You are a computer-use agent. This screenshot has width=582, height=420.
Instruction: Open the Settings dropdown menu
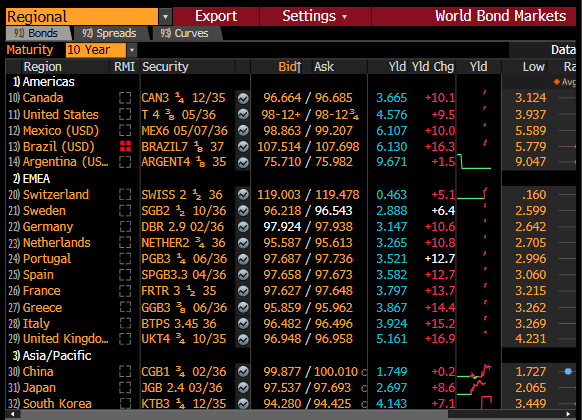pos(315,16)
